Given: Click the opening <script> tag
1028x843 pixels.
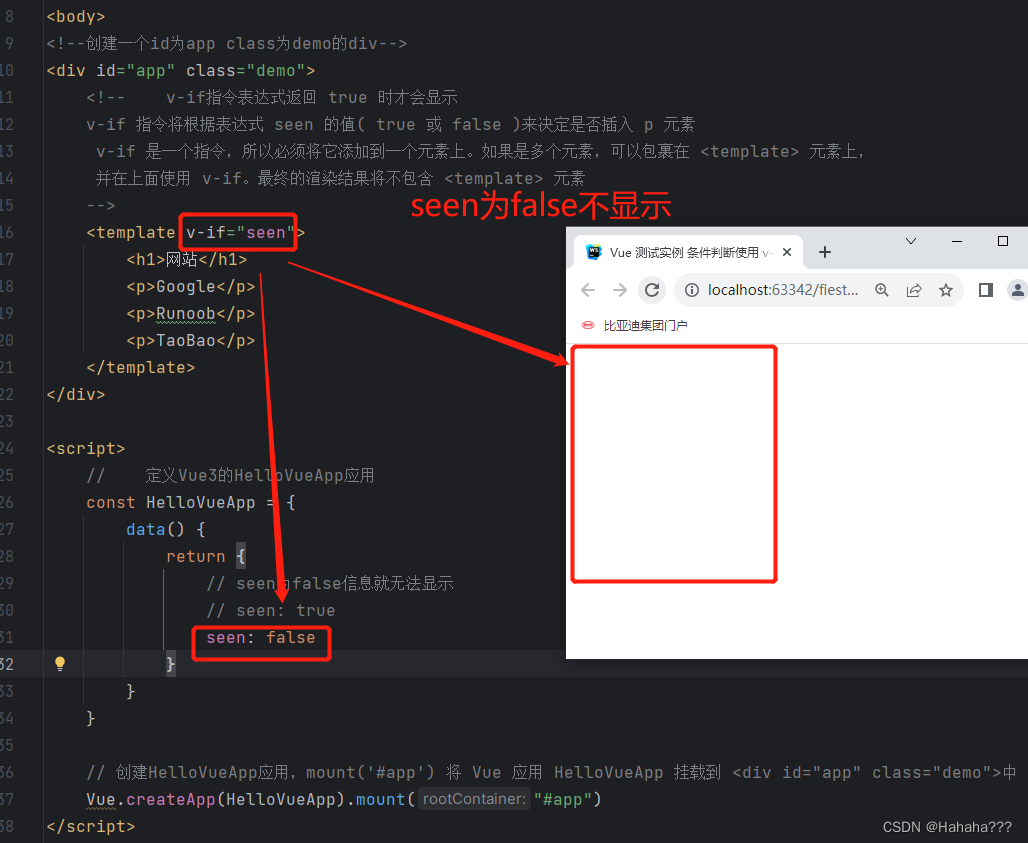Looking at the screenshot, I should (85, 448).
